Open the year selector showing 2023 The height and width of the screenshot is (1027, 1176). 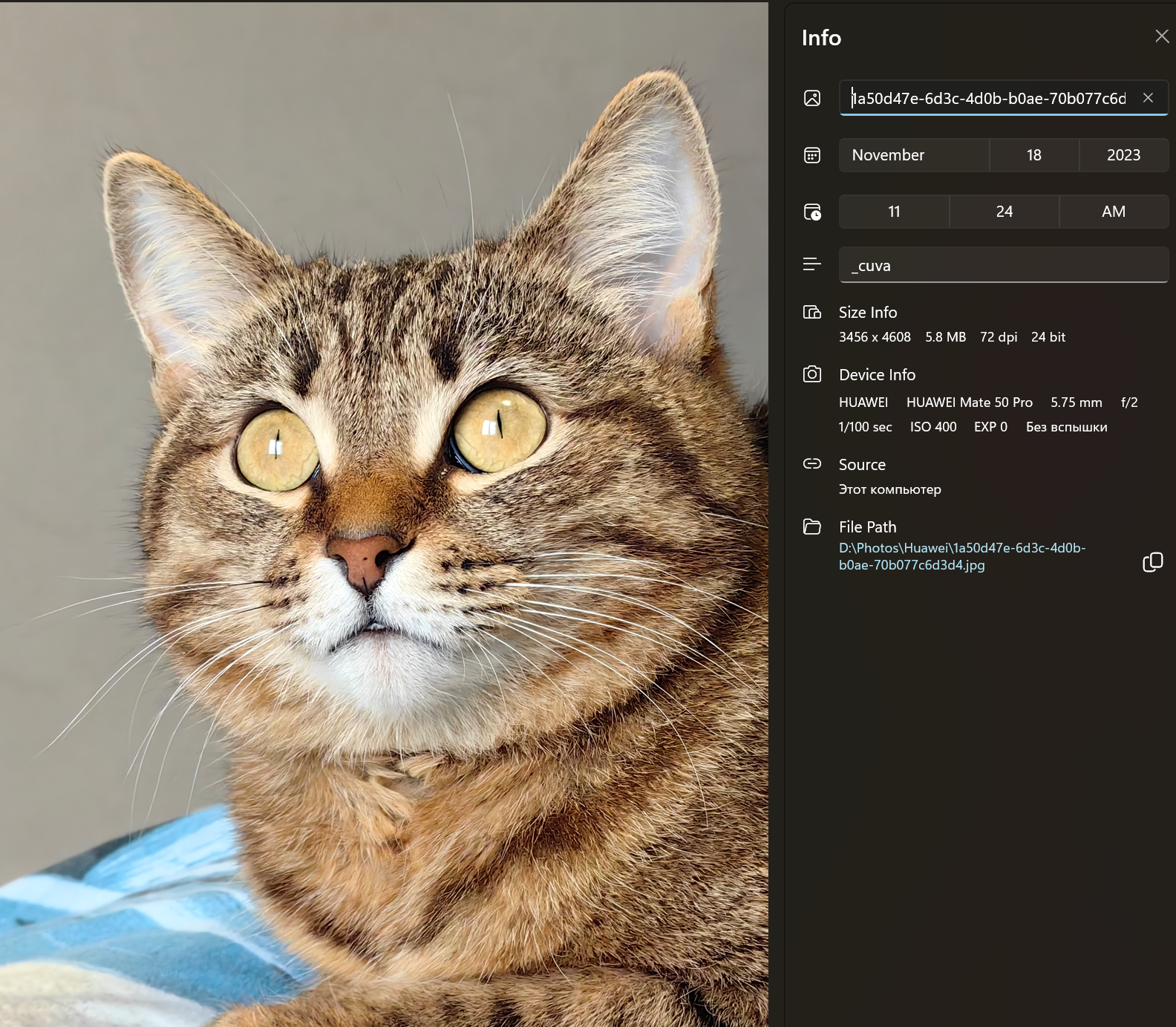[1123, 155]
